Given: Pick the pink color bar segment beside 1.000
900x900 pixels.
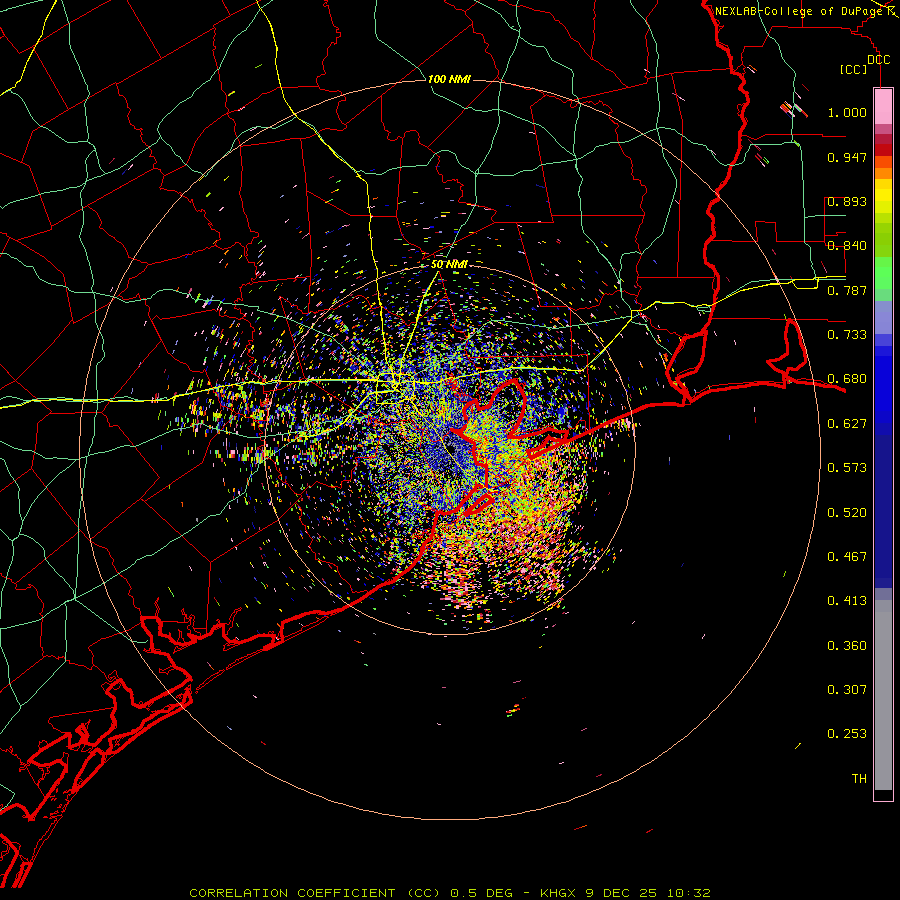Looking at the screenshot, I should [x=883, y=107].
